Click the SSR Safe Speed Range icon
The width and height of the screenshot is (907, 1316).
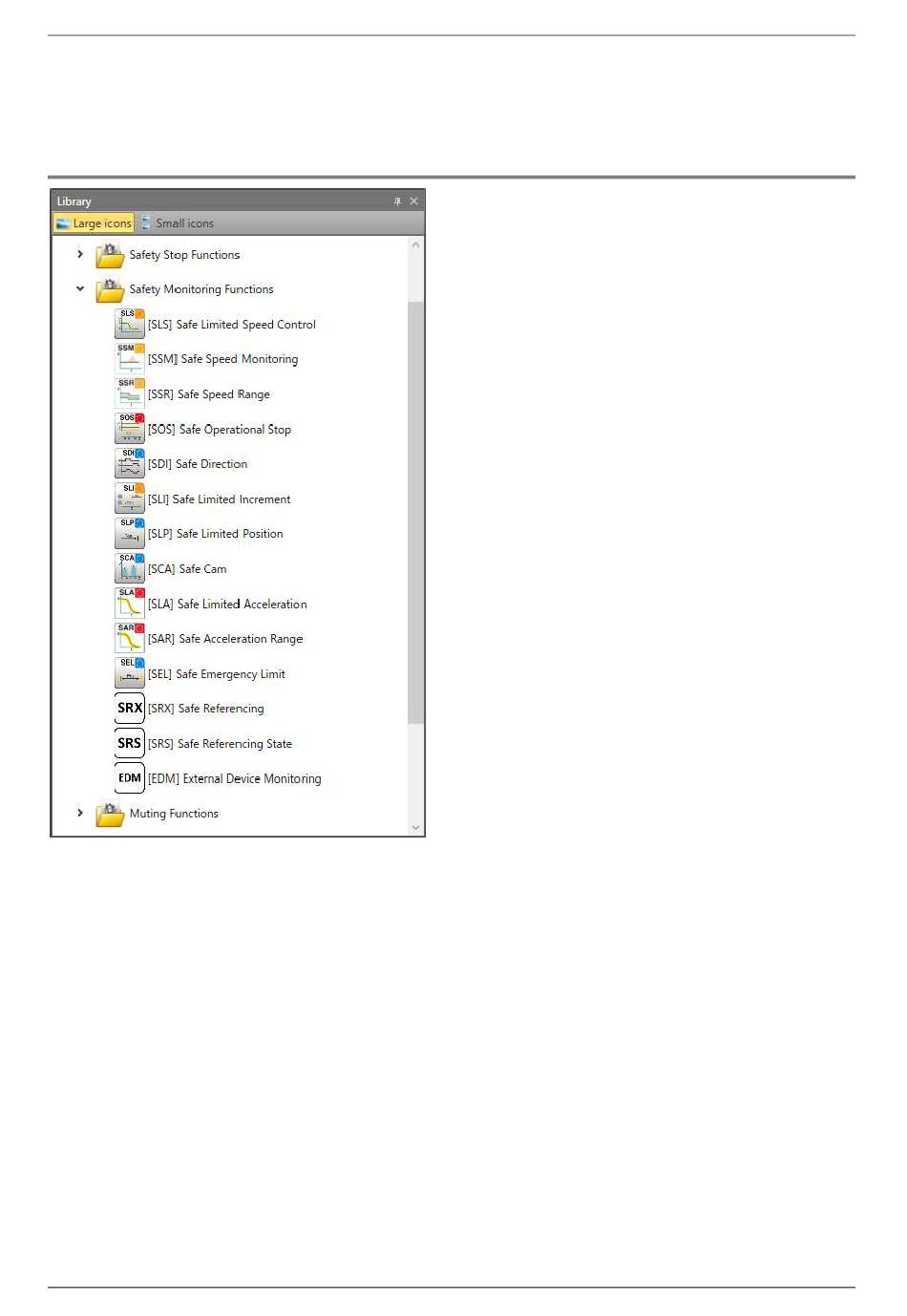point(129,393)
